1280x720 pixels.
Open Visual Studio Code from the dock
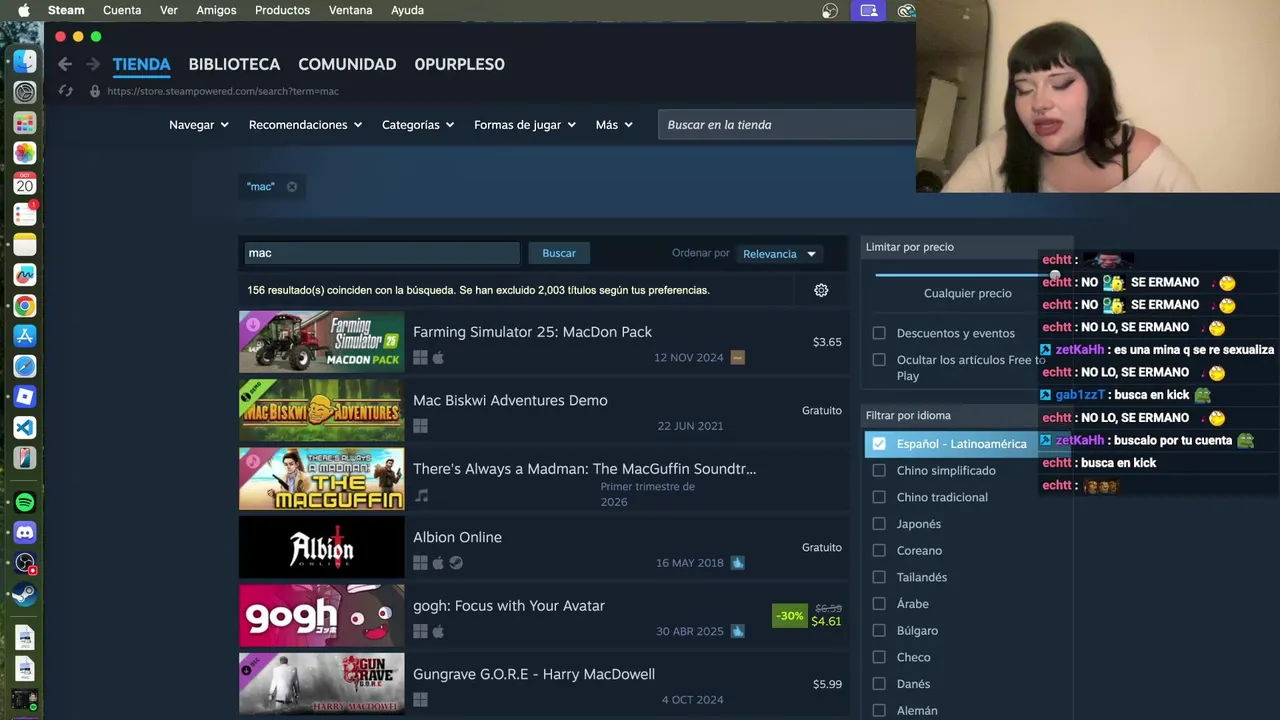[25, 428]
